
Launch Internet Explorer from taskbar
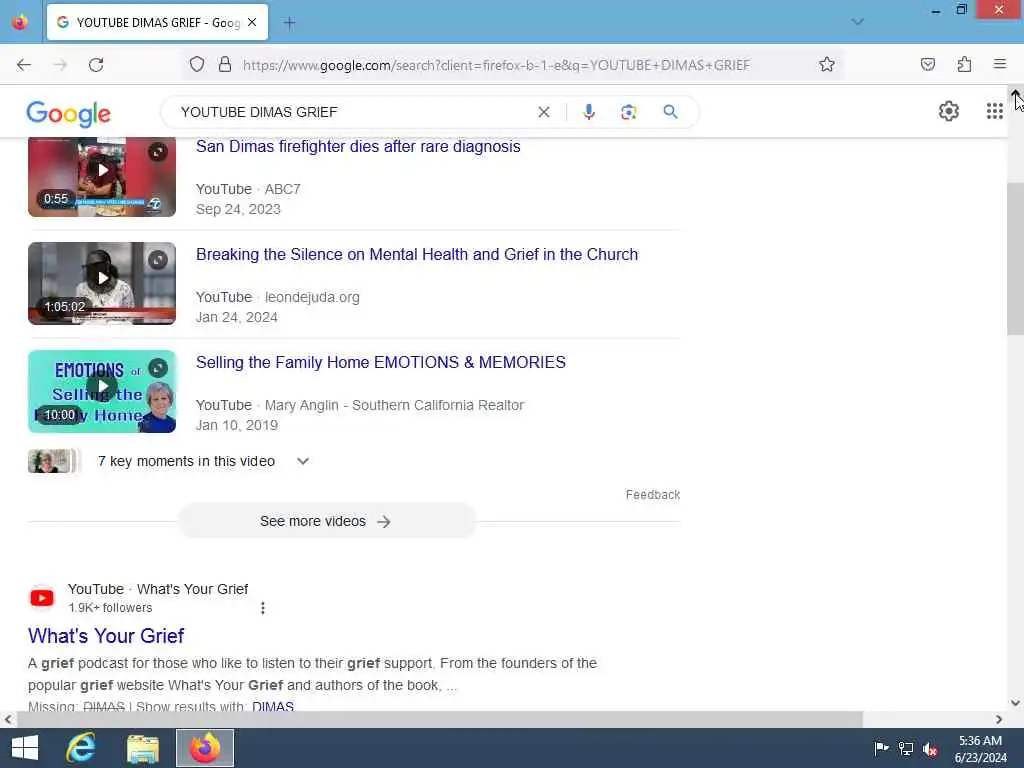(81, 748)
